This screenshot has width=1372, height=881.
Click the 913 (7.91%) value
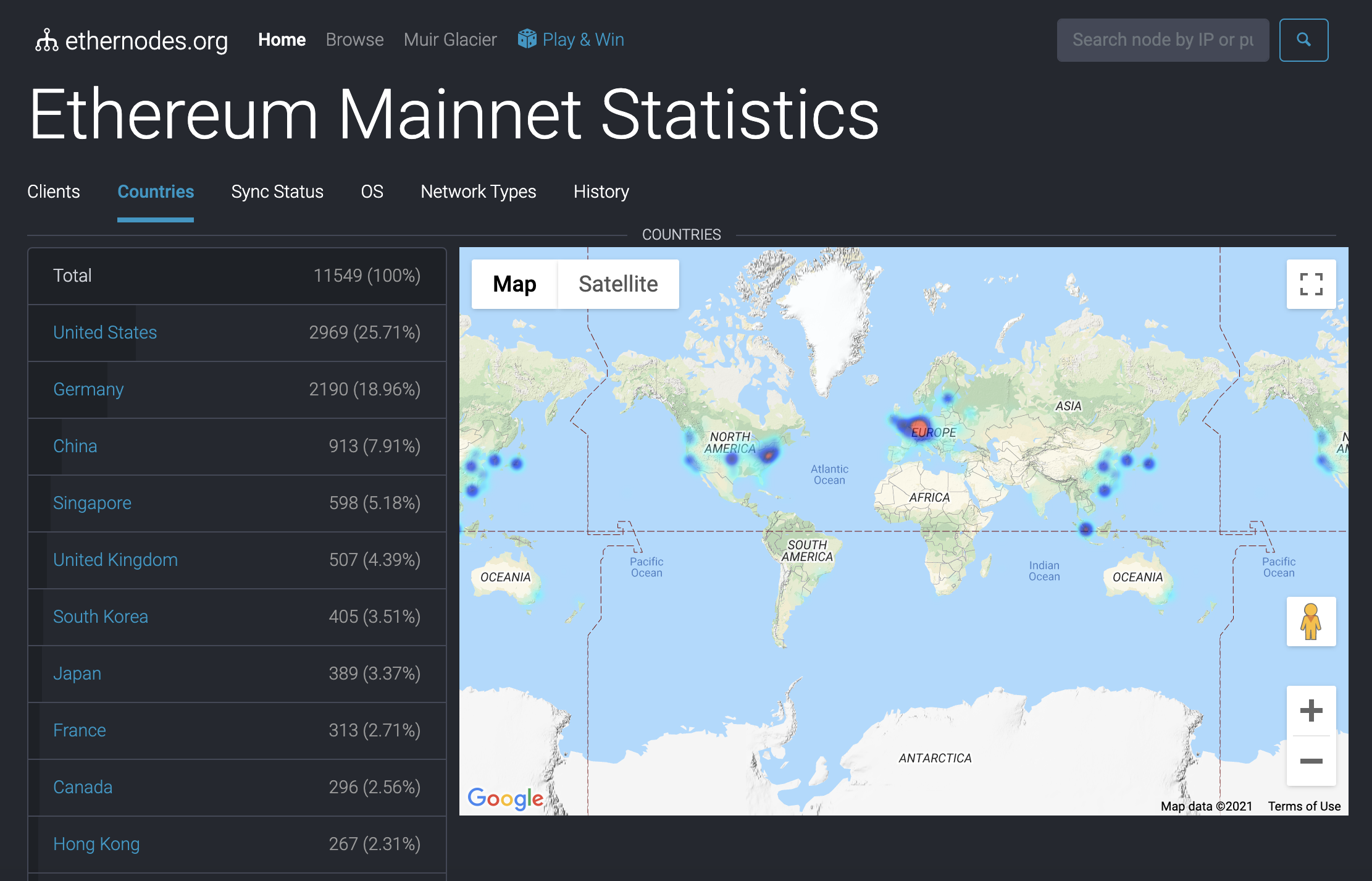click(x=375, y=446)
